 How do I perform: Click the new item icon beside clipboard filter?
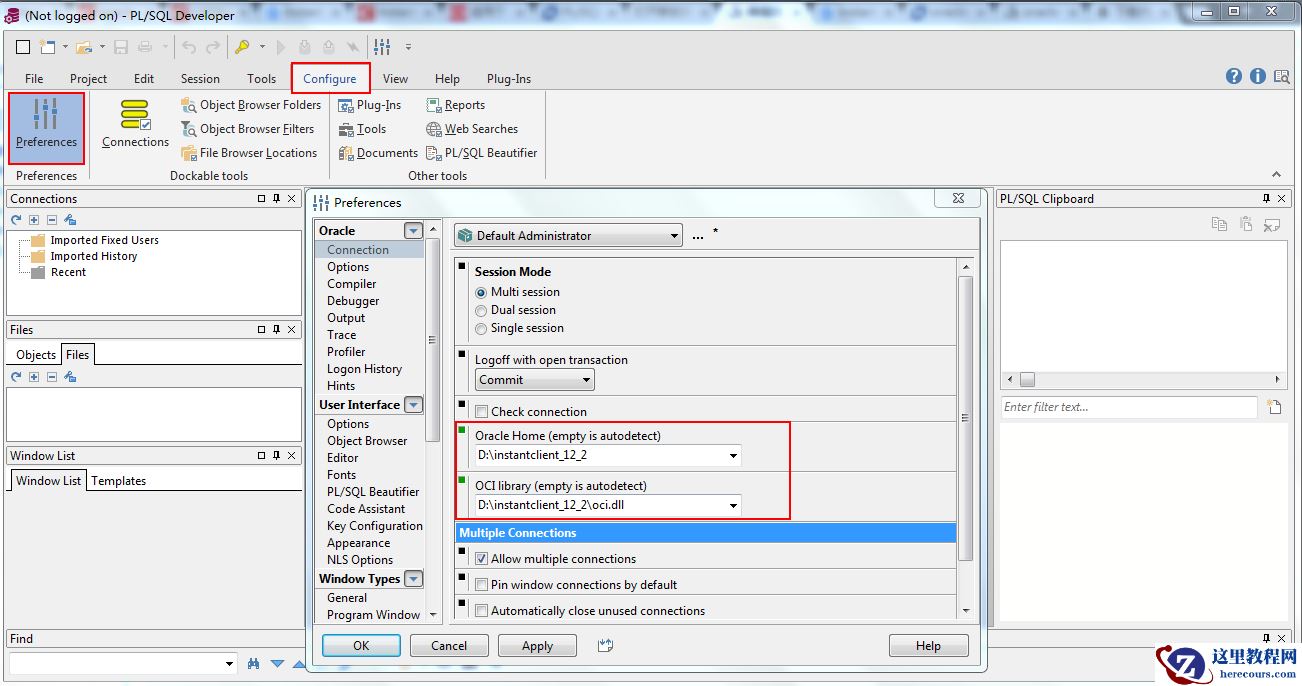1274,407
